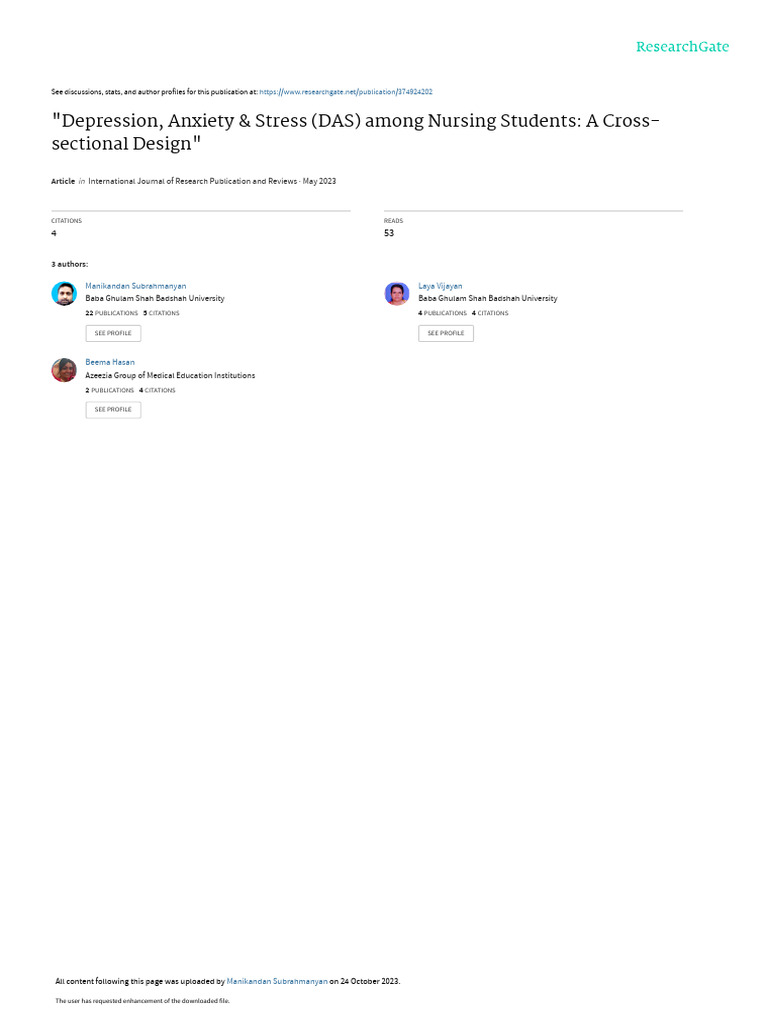Click See Profile under Beema Hasan
This screenshot has height=1024, width=768.
(113, 409)
